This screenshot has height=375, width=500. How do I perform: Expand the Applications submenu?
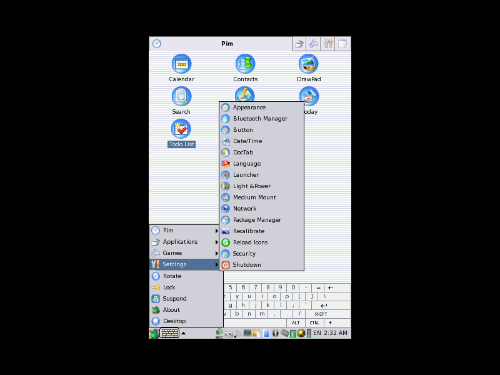[x=184, y=242]
